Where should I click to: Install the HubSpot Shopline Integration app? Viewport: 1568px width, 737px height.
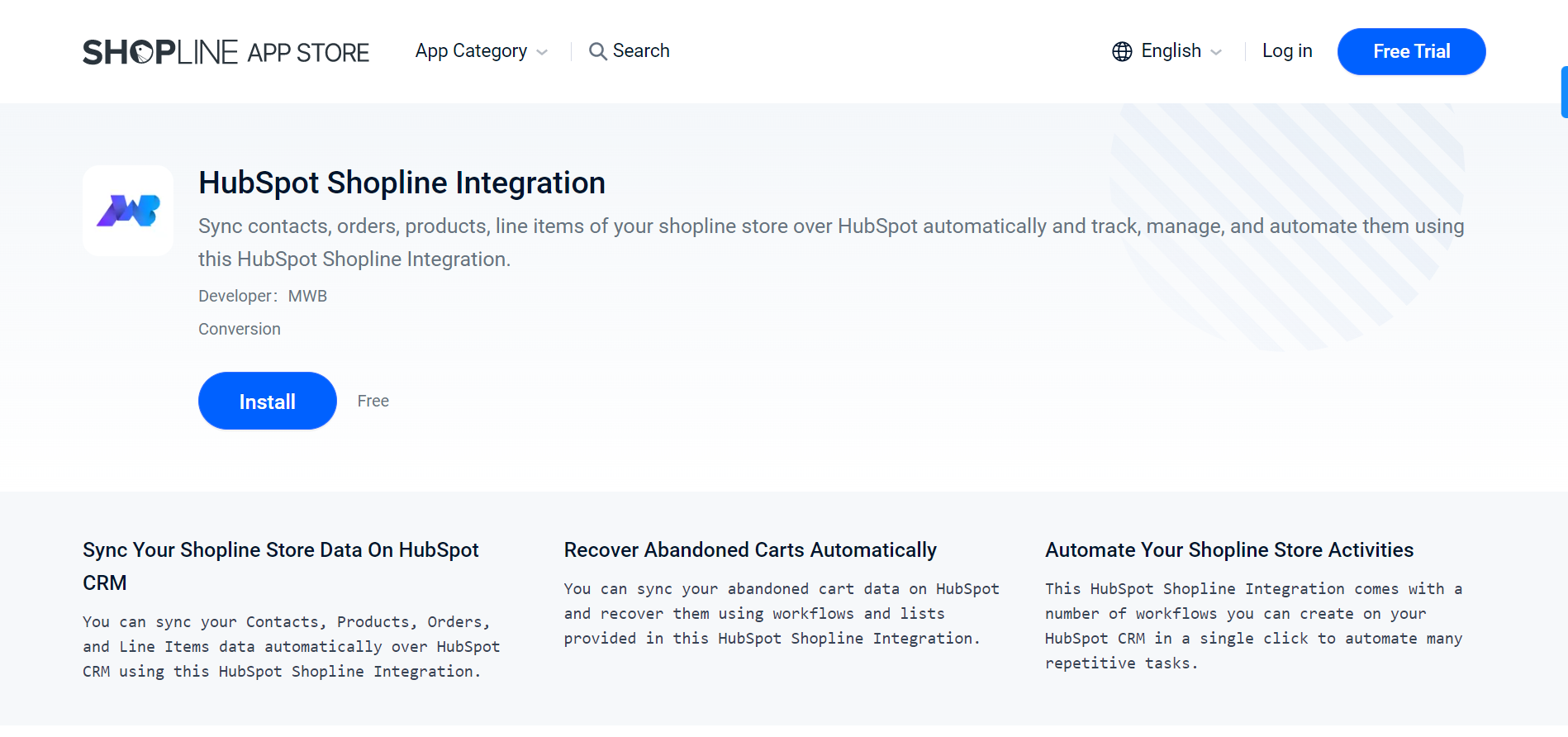click(268, 401)
